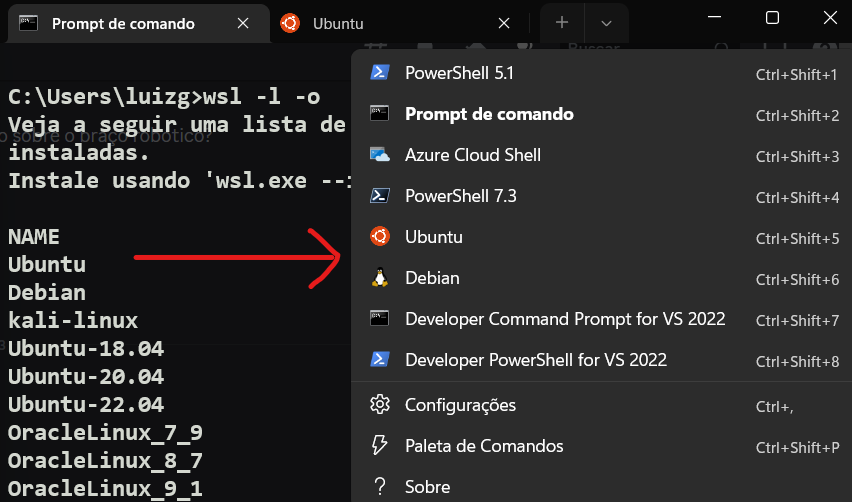Switch to the Ubuntu tab
This screenshot has height=502, width=852.
tap(399, 23)
